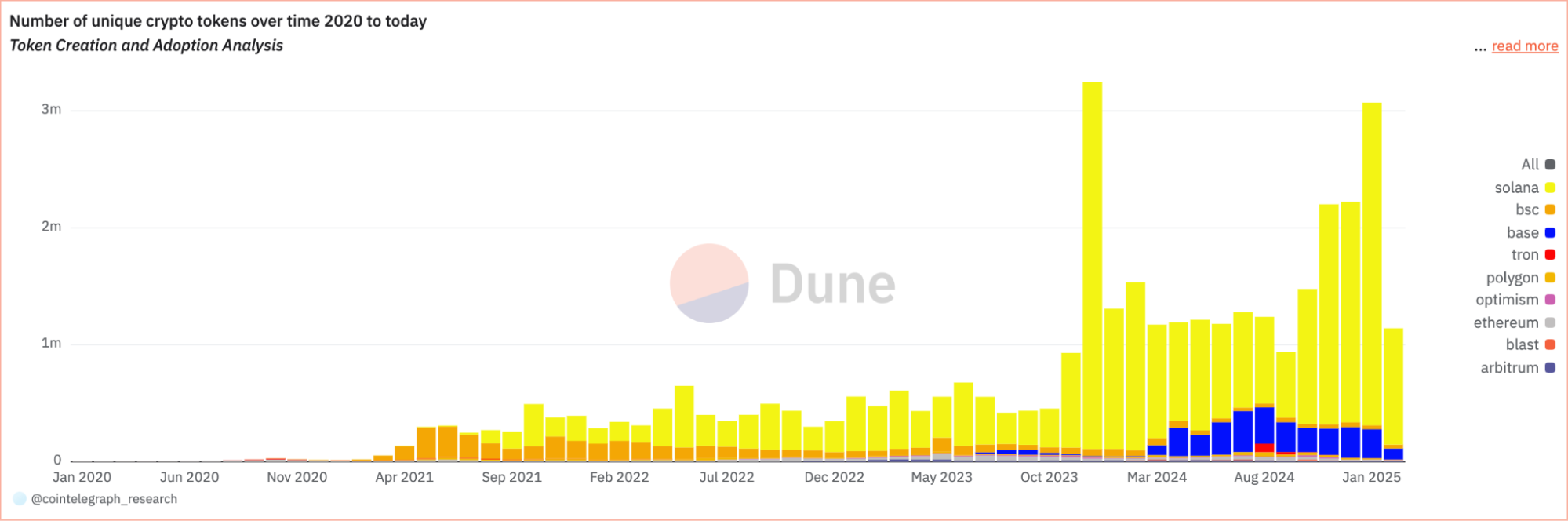Open the @cointelegraph_research author link
The height and width of the screenshot is (521, 1568).
[104, 499]
